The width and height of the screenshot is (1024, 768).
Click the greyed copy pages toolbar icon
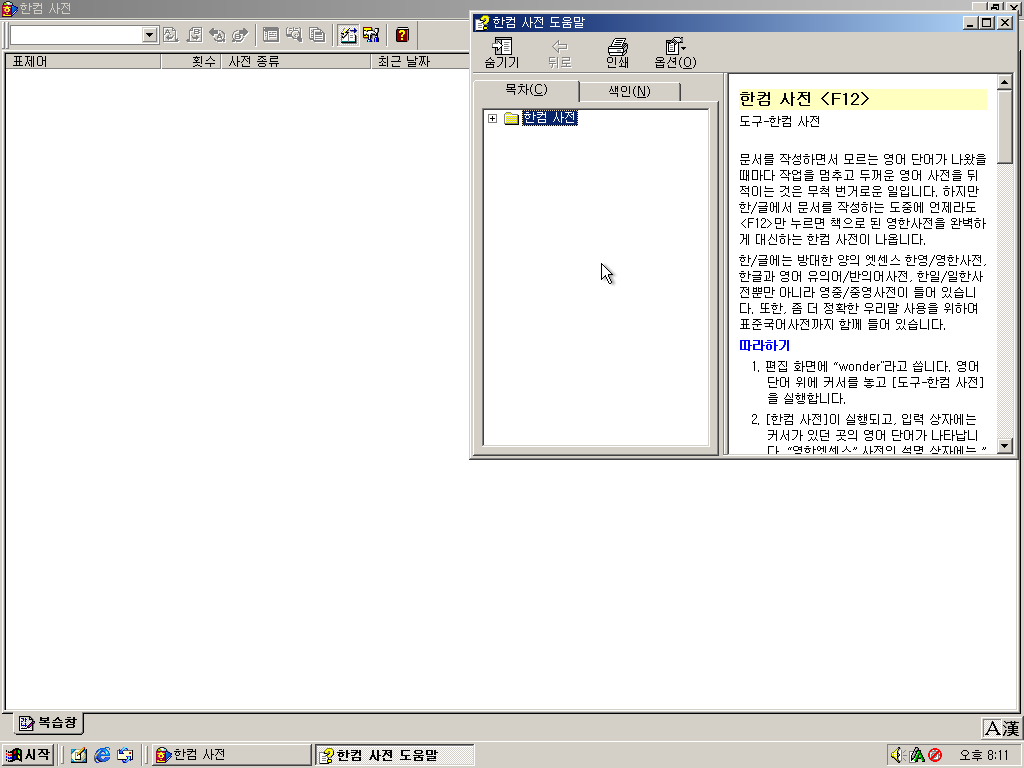tap(317, 35)
